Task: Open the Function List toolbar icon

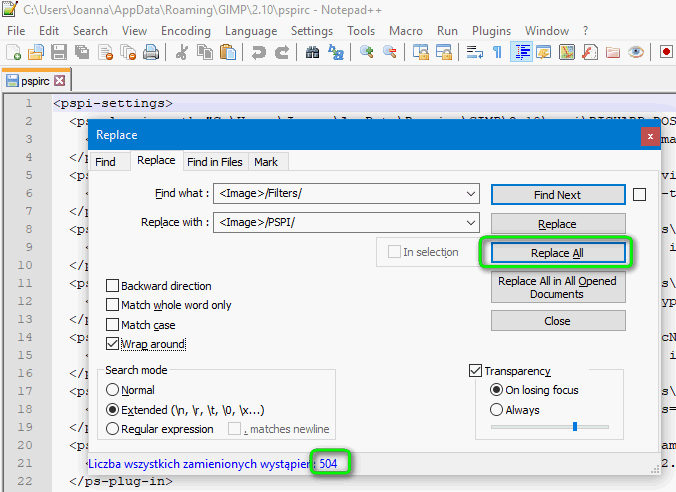Action: pyautogui.click(x=590, y=53)
